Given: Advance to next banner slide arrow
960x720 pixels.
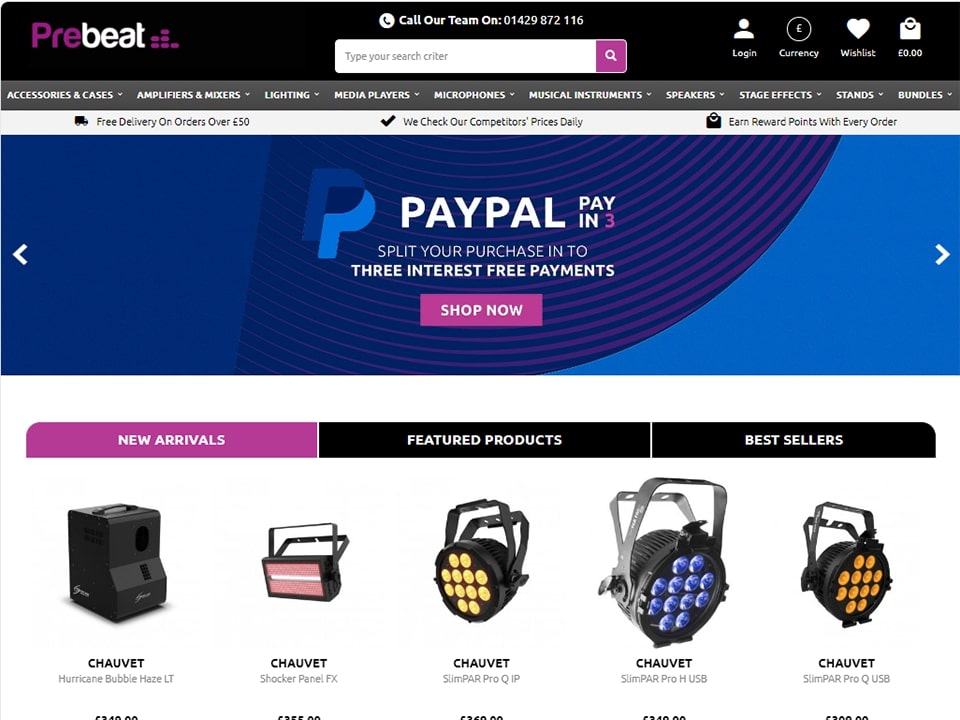Looking at the screenshot, I should pyautogui.click(x=942, y=254).
